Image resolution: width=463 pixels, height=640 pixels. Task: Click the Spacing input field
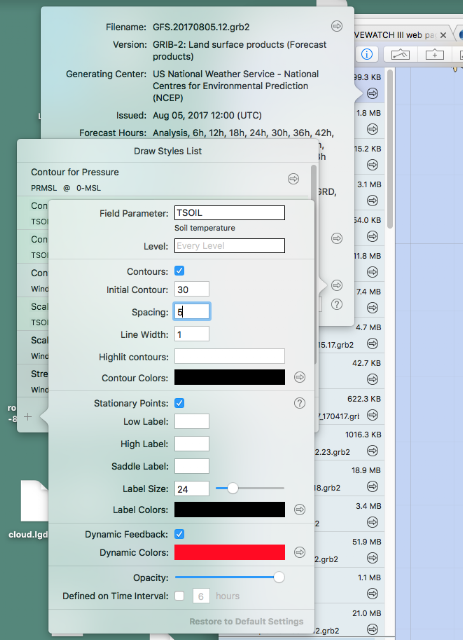pos(192,312)
